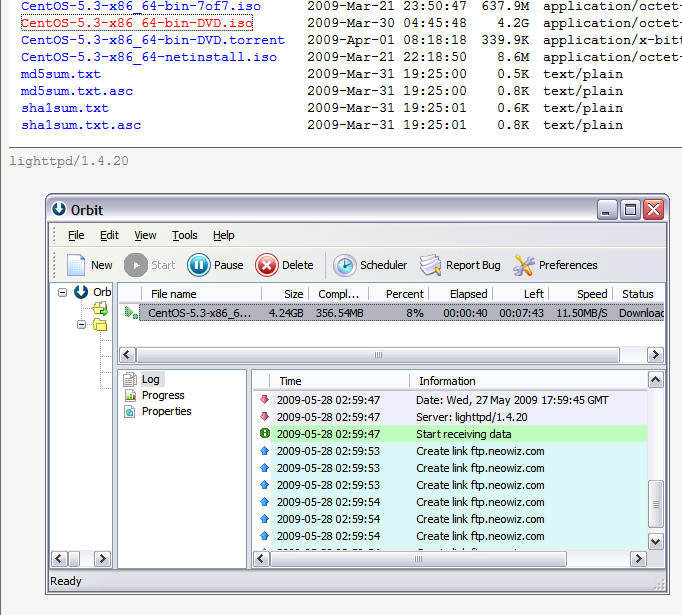The width and height of the screenshot is (682, 615).
Task: Open the Help menu
Action: 224,235
